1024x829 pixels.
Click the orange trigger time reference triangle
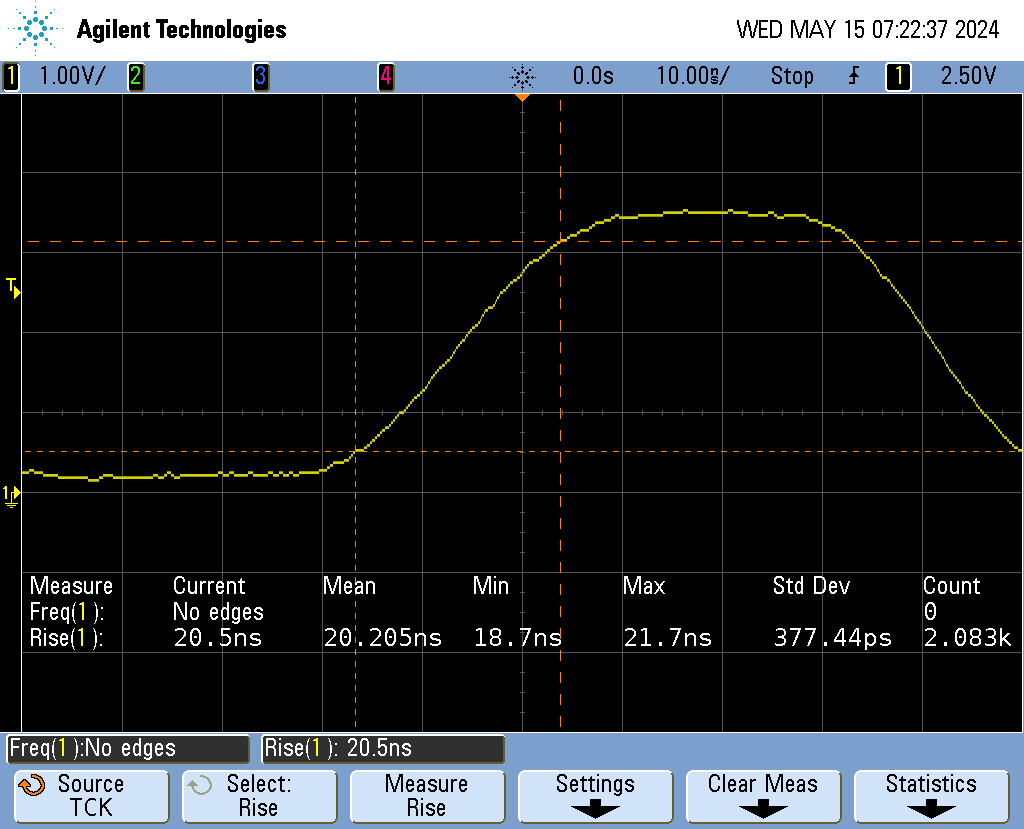click(521, 97)
